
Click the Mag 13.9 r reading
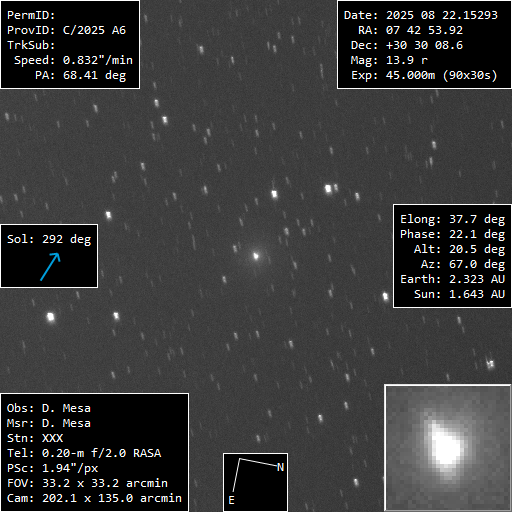pos(389,60)
